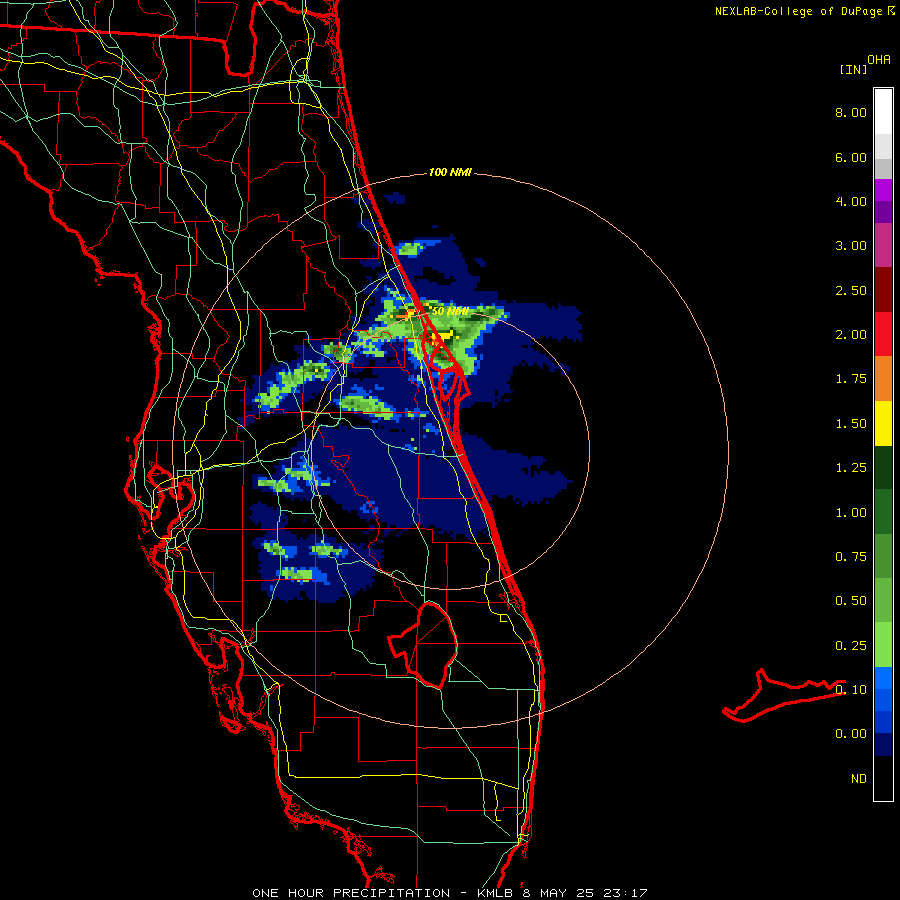The height and width of the screenshot is (900, 900).
Task: Click the 1.00 legend value
Action: [x=851, y=513]
